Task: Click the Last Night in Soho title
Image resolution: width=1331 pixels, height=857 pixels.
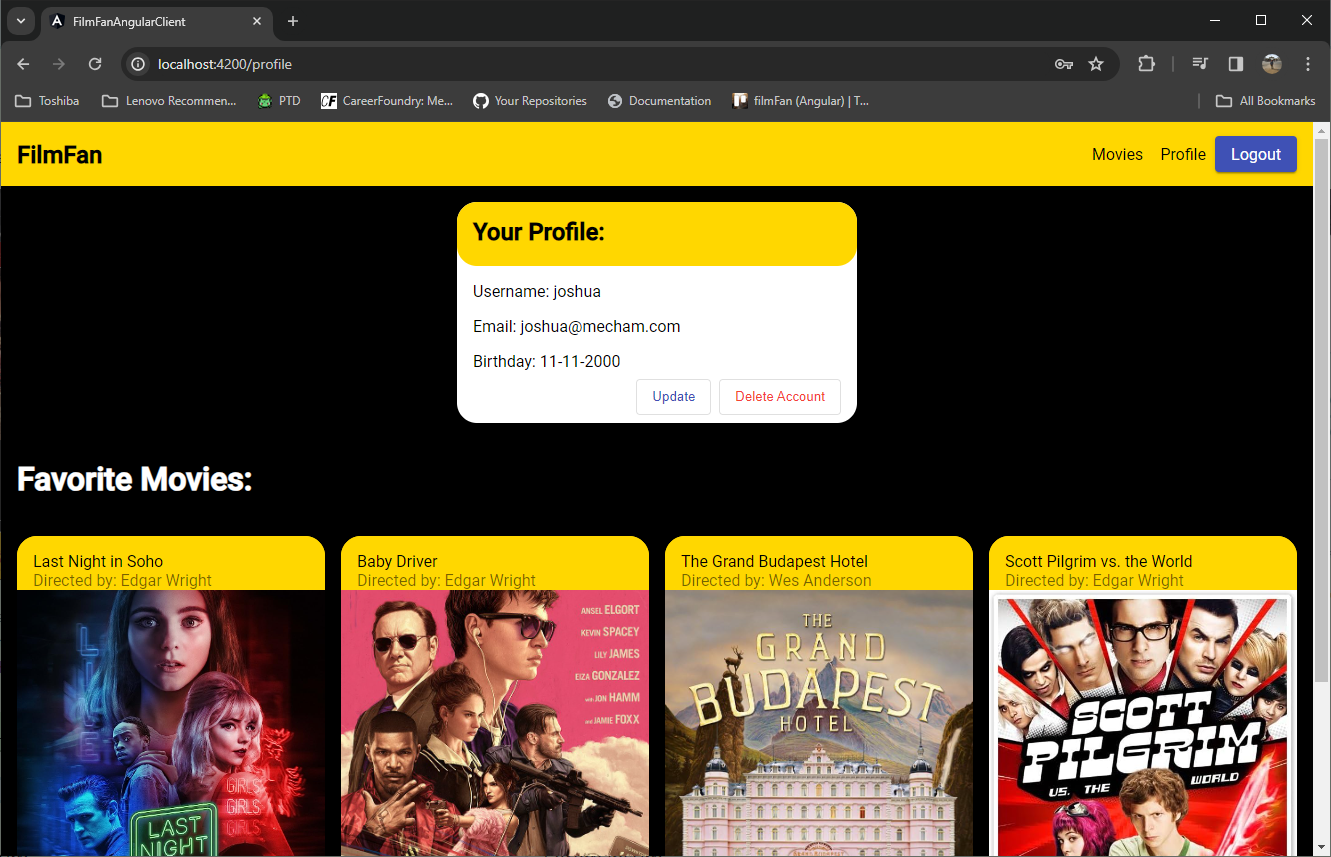Action: click(98, 561)
